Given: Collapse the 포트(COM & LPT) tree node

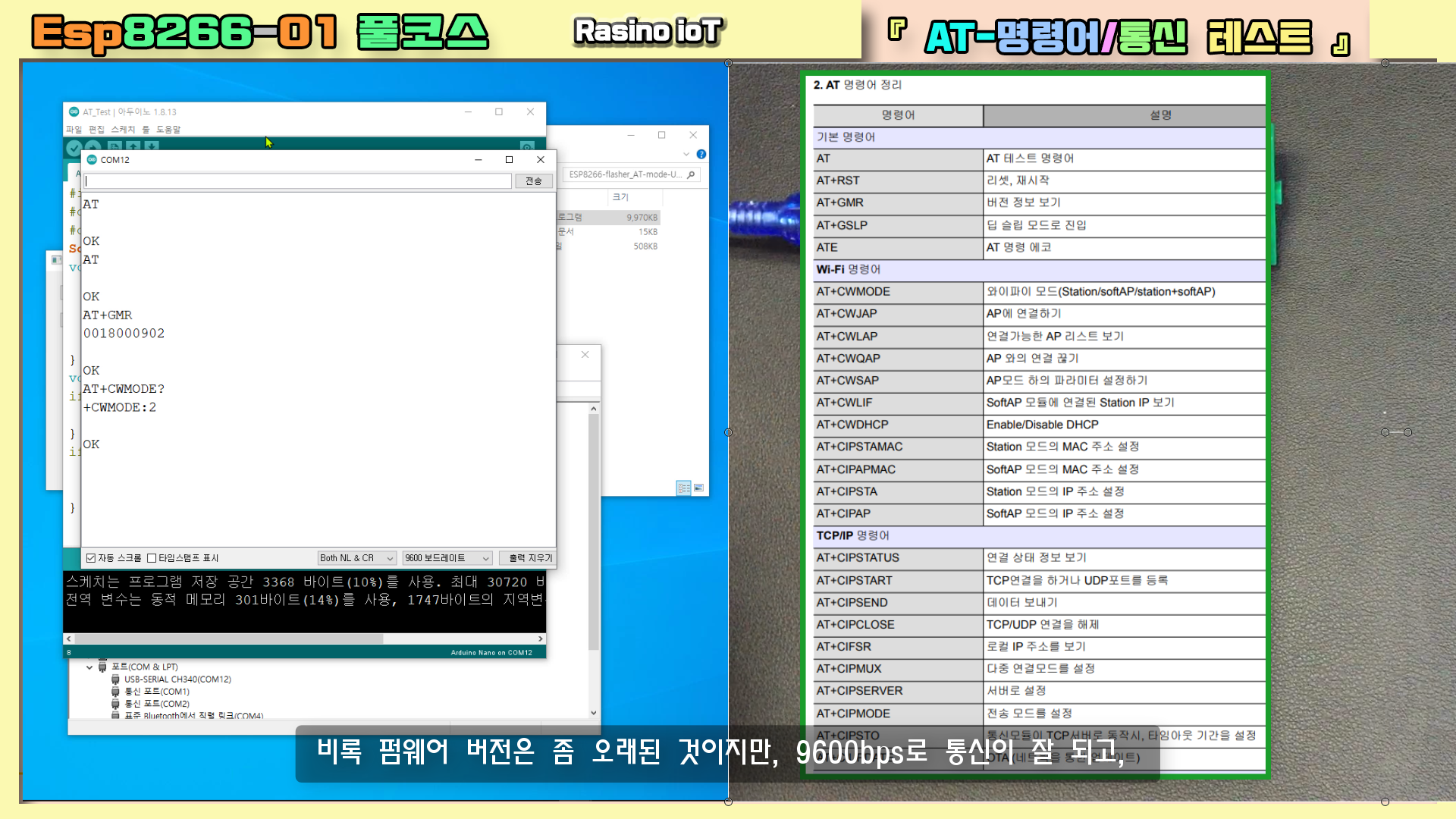Looking at the screenshot, I should [x=89, y=667].
